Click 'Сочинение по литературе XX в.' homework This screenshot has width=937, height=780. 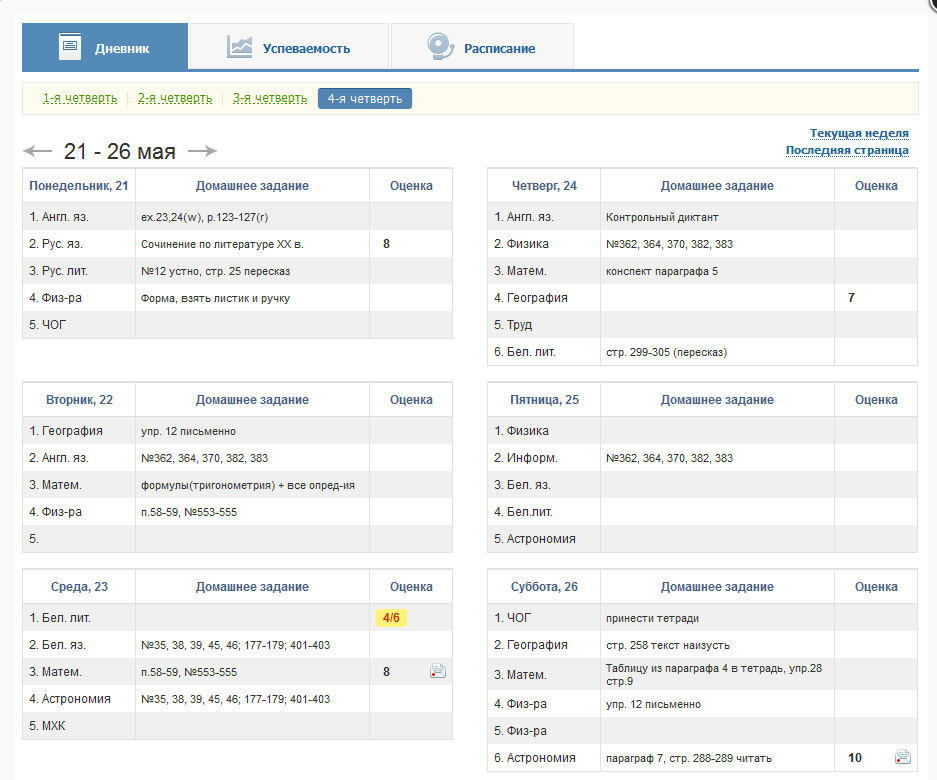click(x=222, y=244)
